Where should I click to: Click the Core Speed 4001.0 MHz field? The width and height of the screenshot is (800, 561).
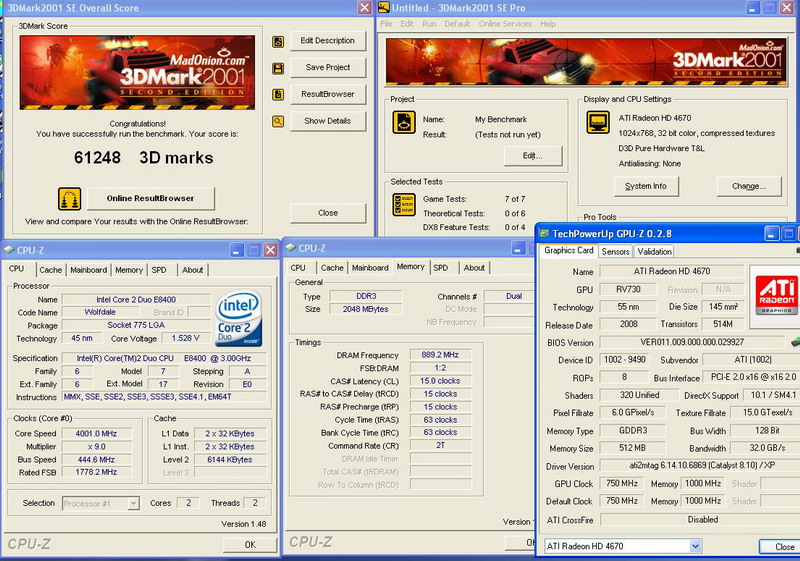pyautogui.click(x=96, y=434)
